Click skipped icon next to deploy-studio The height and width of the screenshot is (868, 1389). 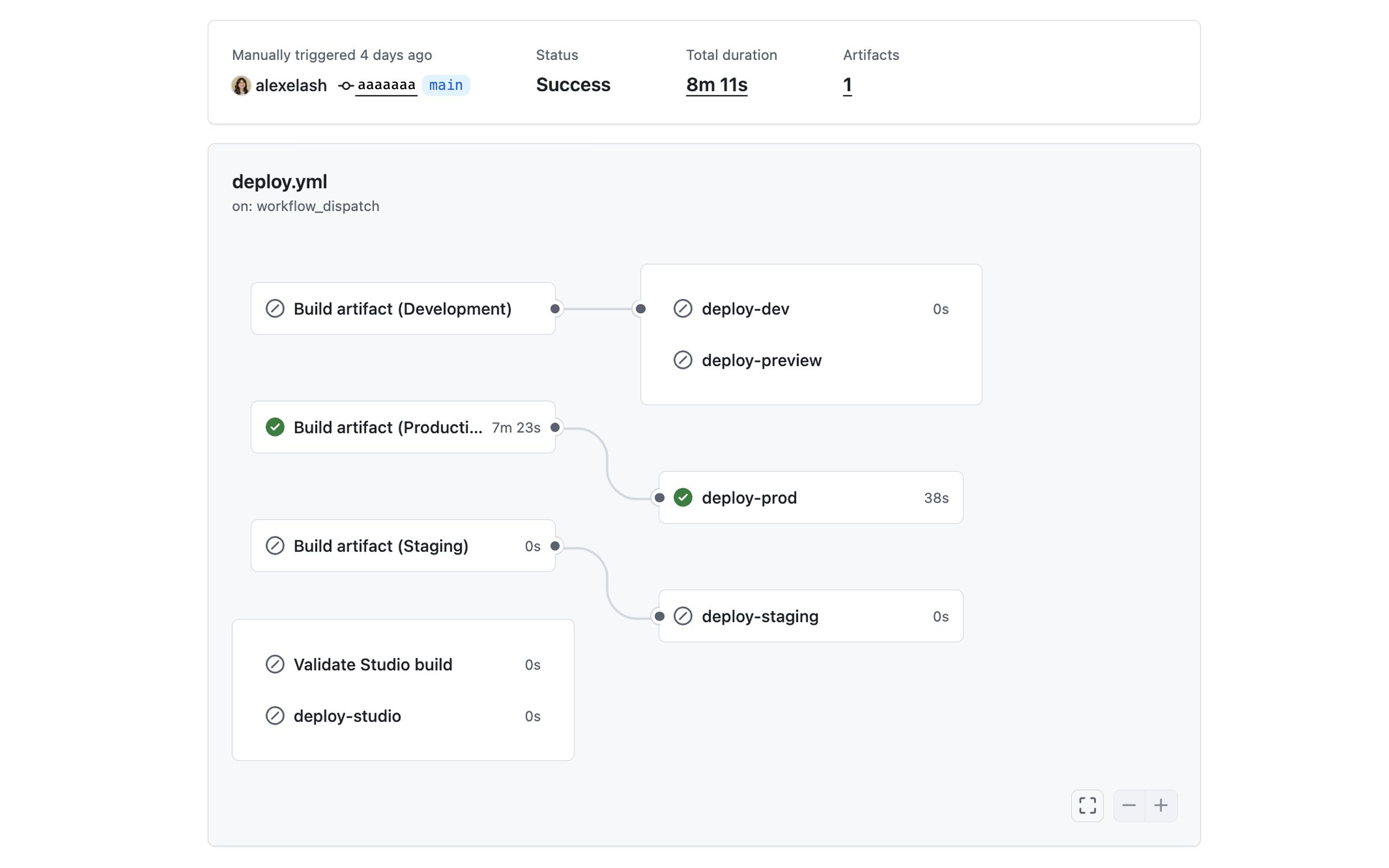point(275,716)
